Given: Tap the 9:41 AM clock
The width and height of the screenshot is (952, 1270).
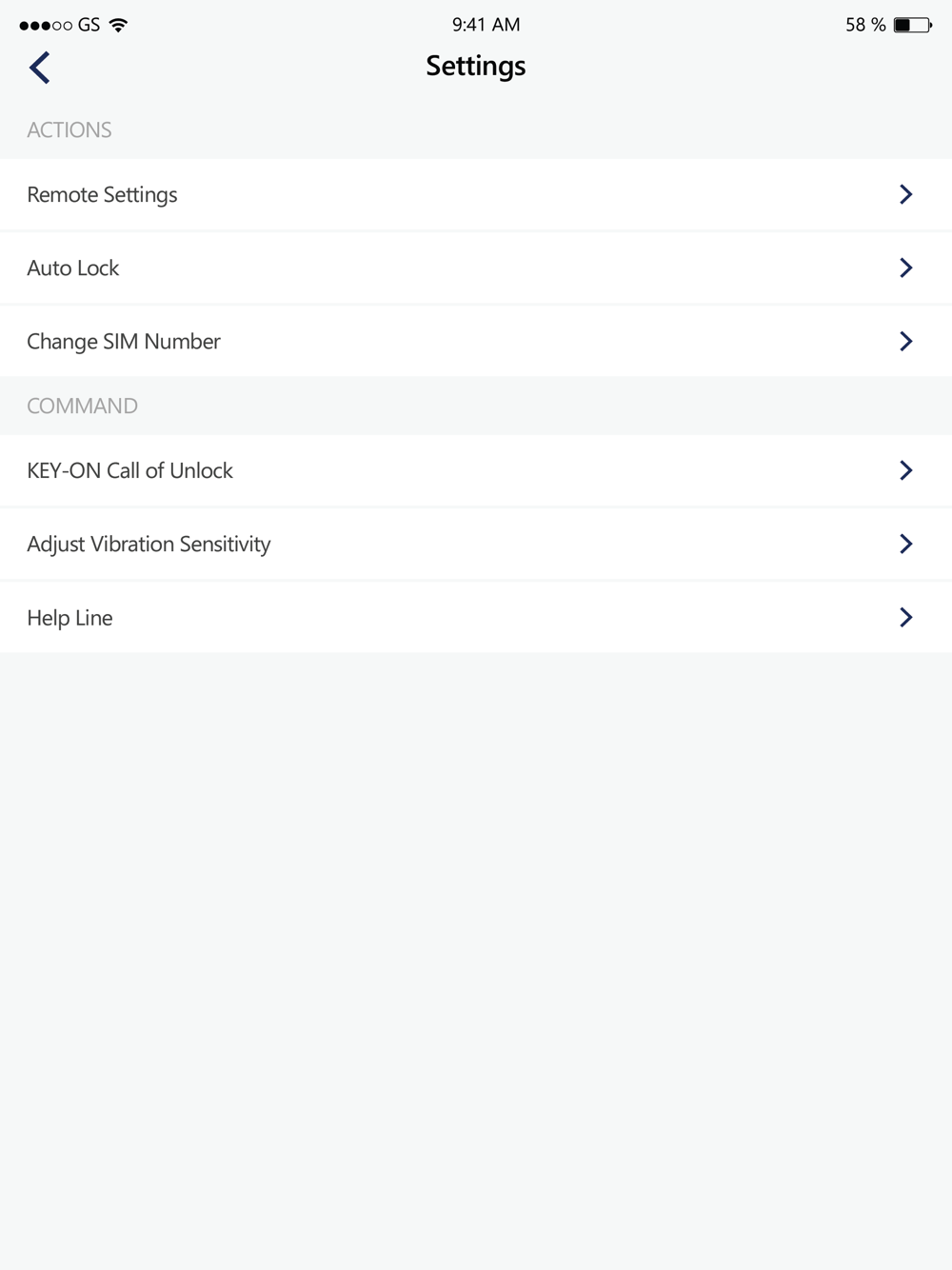Looking at the screenshot, I should tap(486, 25).
